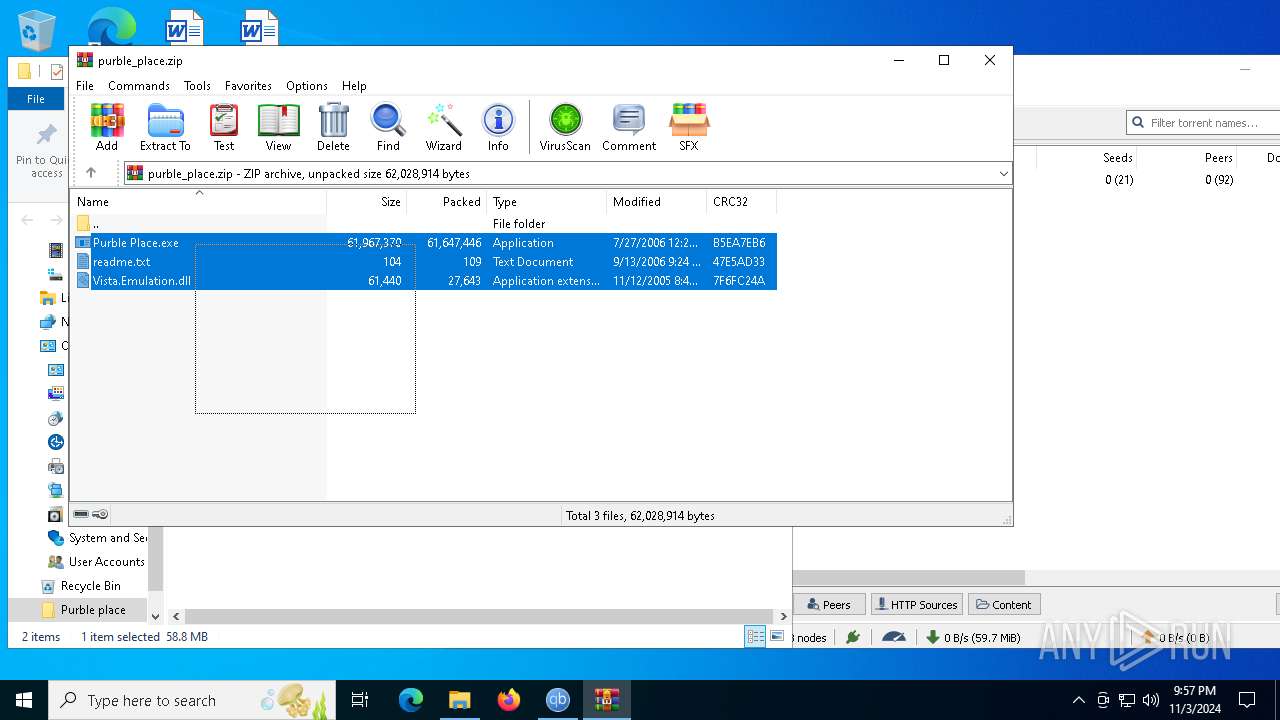The width and height of the screenshot is (1280, 720).
Task: Click the speed limits gauge icon in qBittorrent
Action: coord(894,637)
